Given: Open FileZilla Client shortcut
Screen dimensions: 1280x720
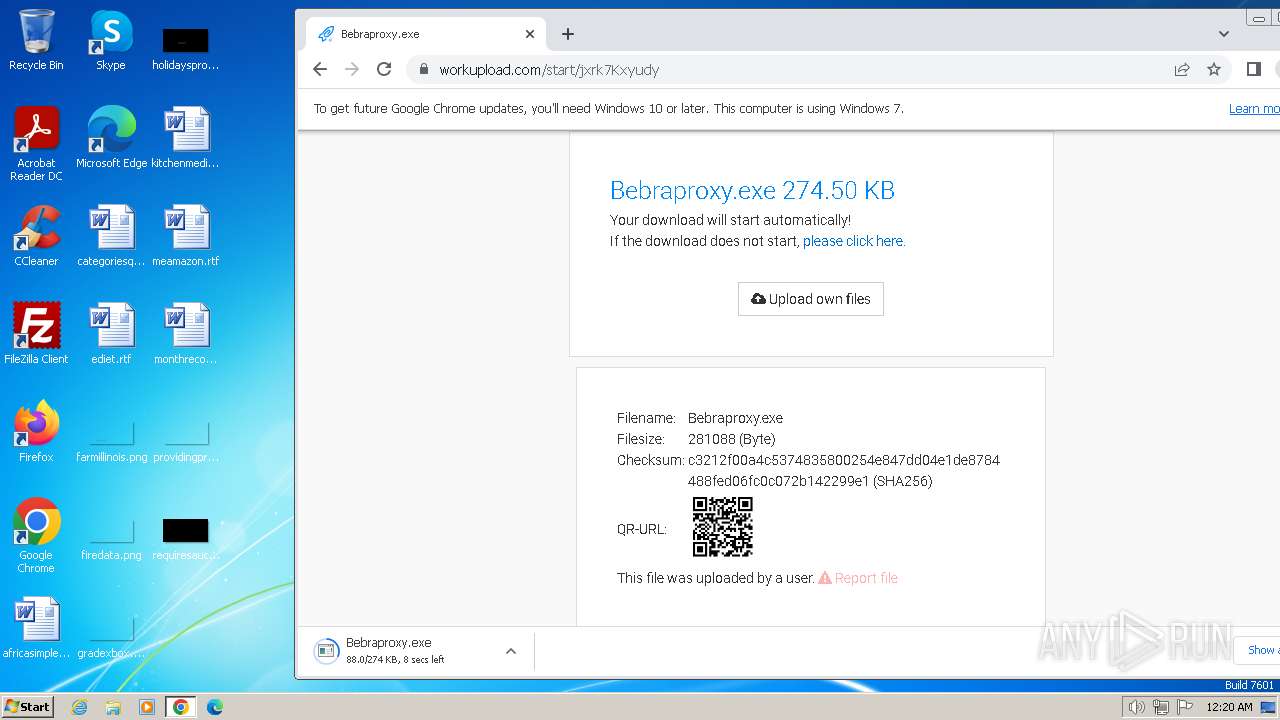Looking at the screenshot, I should point(36,333).
